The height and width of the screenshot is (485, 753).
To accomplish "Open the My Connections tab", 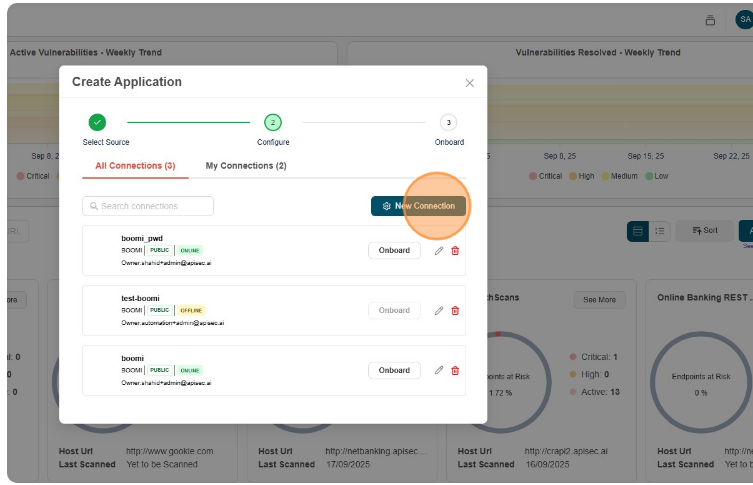I will pos(246,166).
